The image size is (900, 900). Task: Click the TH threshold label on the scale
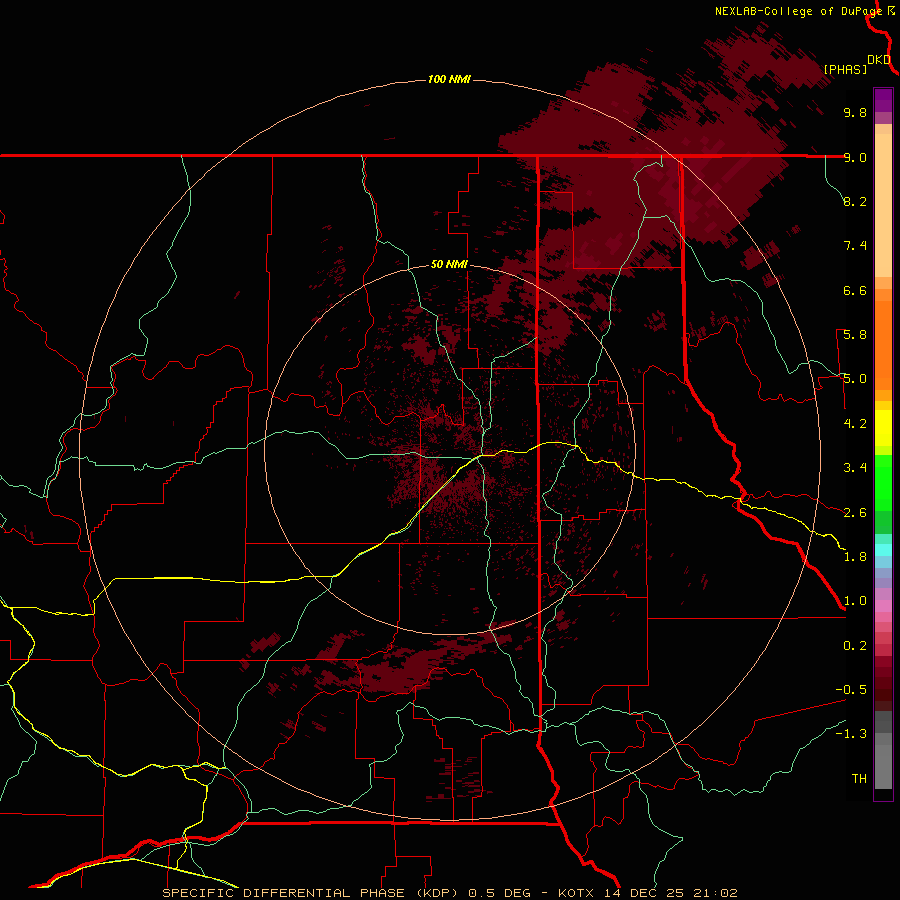[x=859, y=779]
